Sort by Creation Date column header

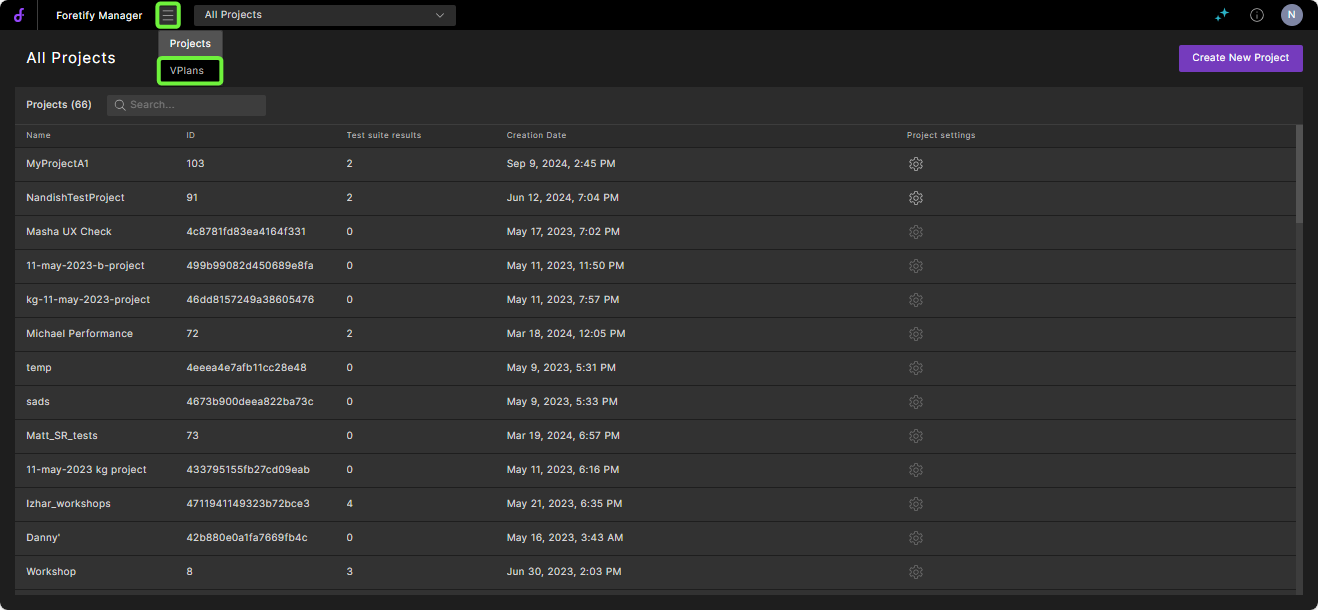[536, 135]
